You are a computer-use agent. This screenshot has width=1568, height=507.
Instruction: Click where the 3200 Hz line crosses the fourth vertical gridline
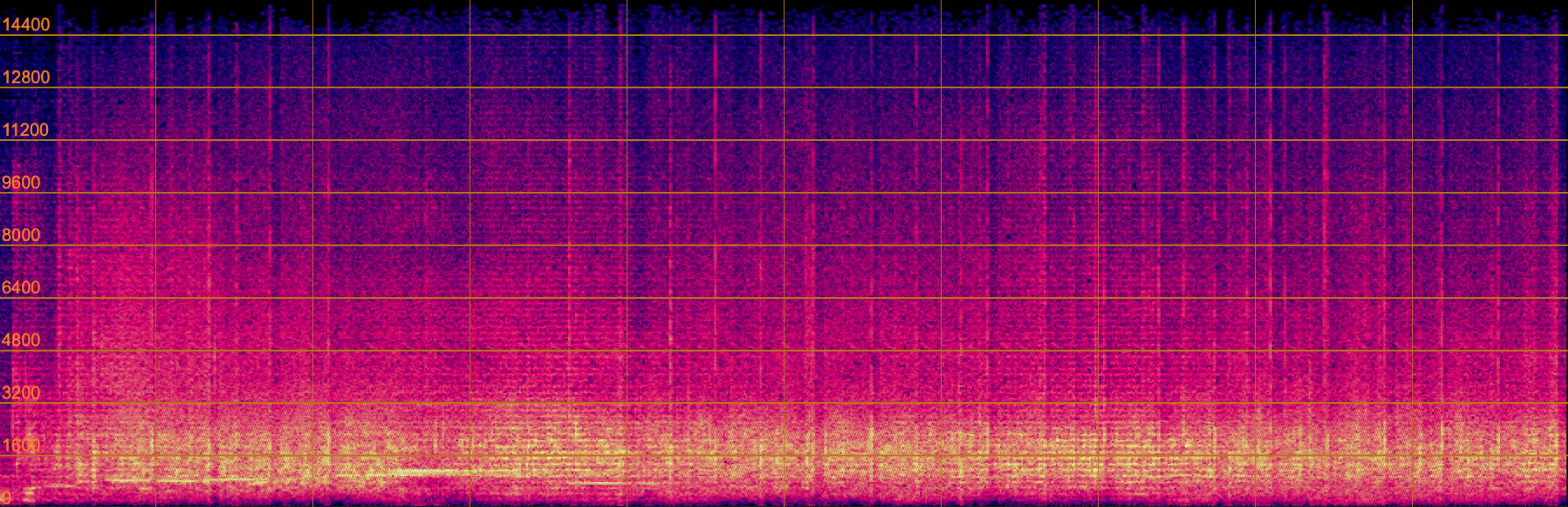[x=627, y=403]
